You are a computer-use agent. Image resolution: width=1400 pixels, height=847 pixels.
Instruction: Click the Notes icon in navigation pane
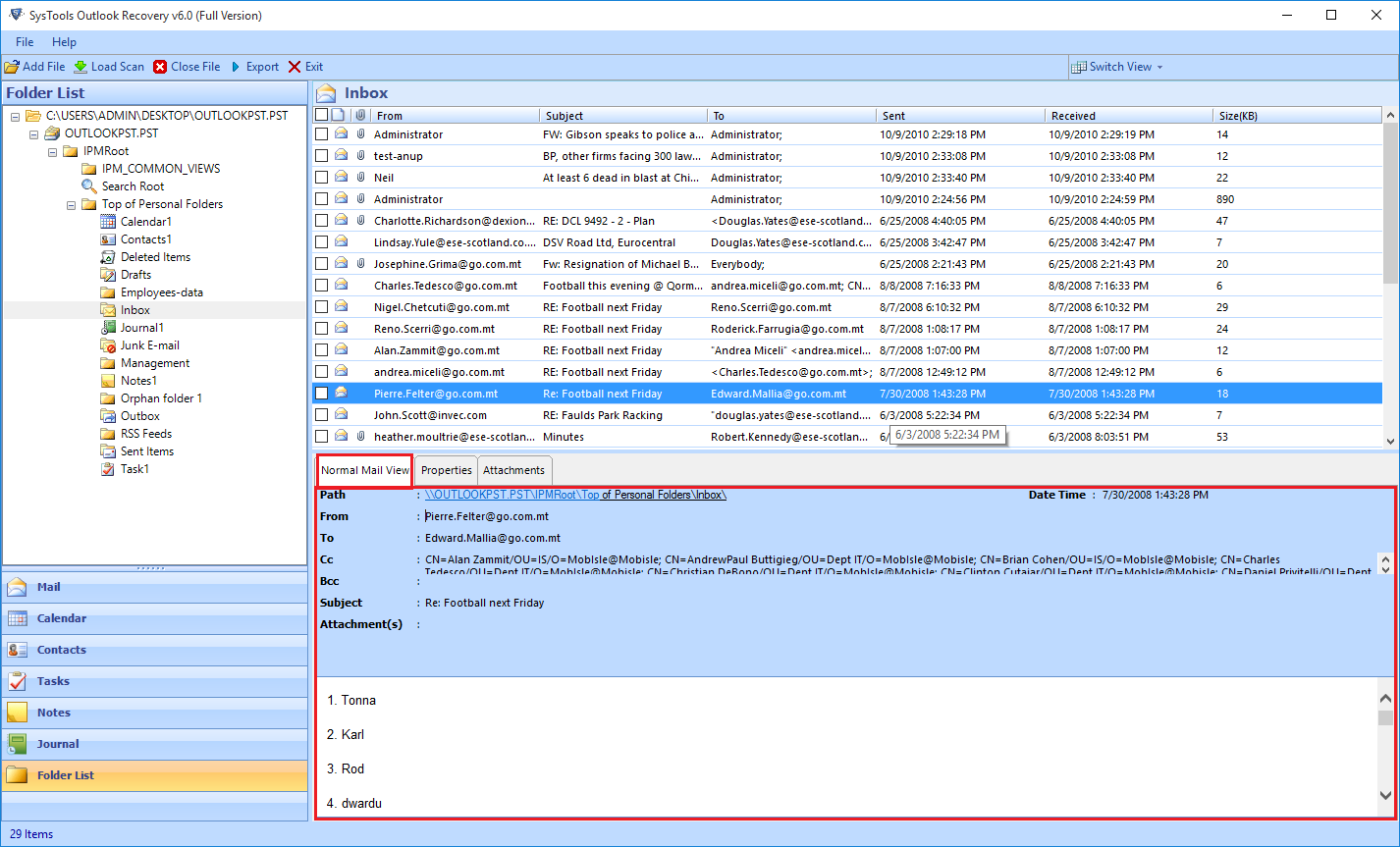(18, 713)
